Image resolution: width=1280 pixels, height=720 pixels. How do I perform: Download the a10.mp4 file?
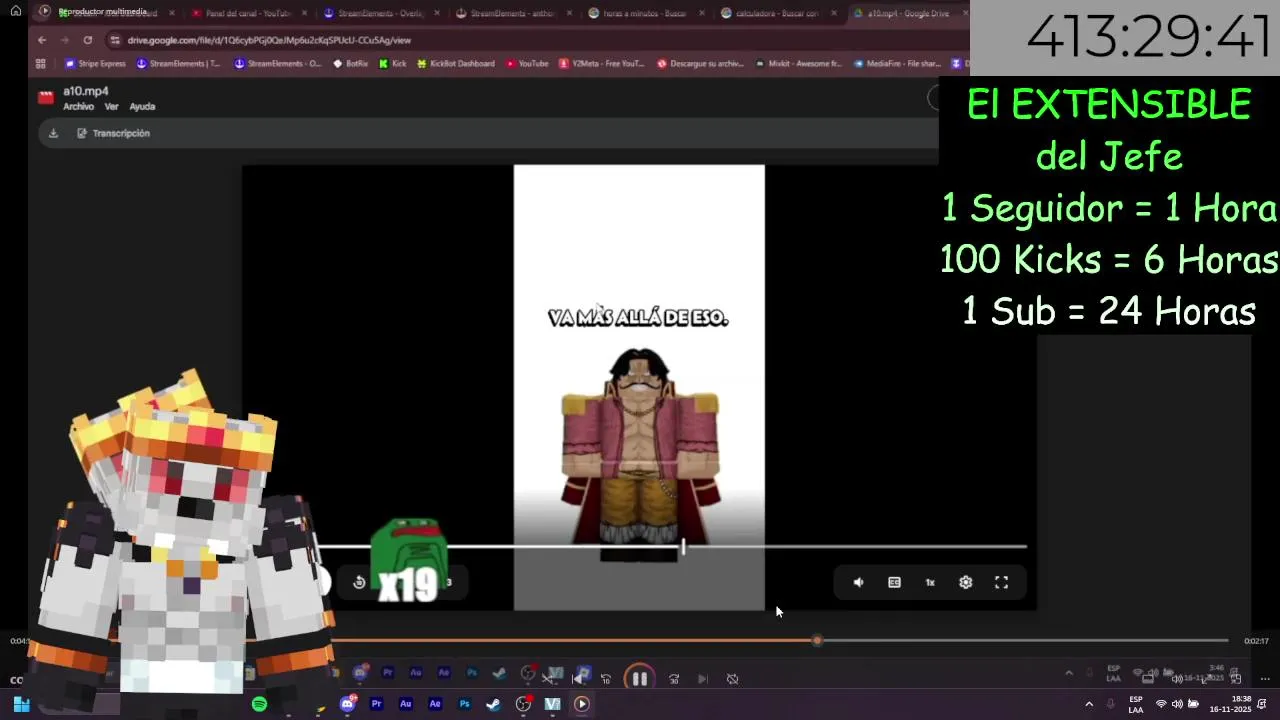[x=53, y=133]
